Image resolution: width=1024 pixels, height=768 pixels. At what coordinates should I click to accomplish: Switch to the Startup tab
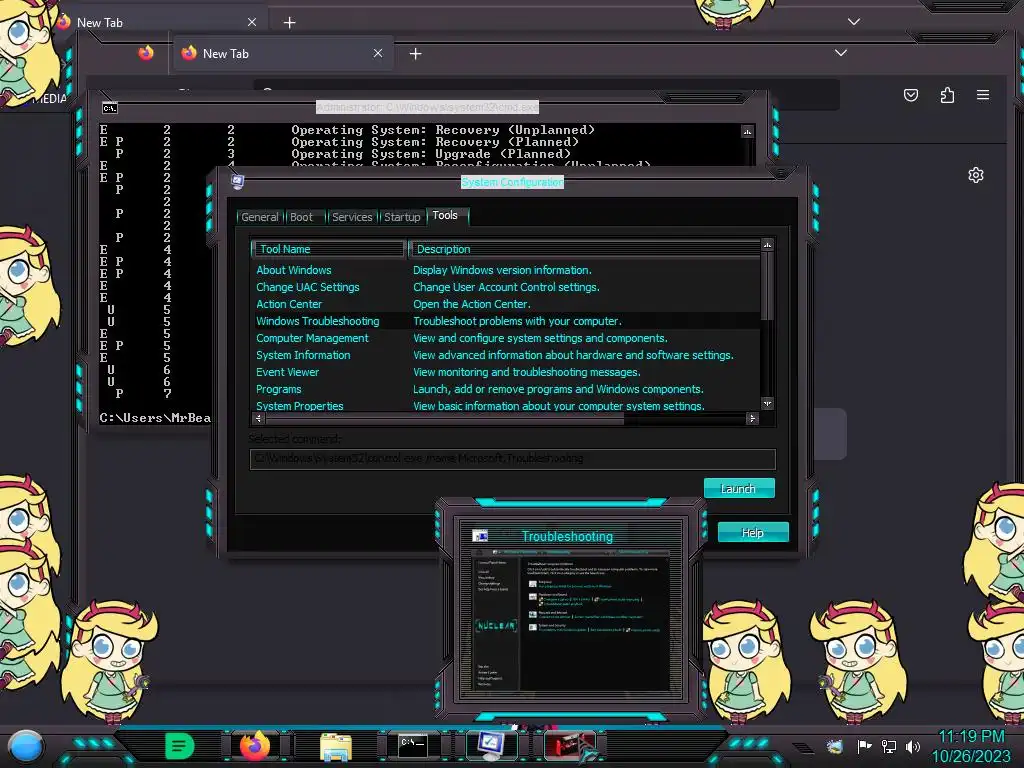point(402,217)
